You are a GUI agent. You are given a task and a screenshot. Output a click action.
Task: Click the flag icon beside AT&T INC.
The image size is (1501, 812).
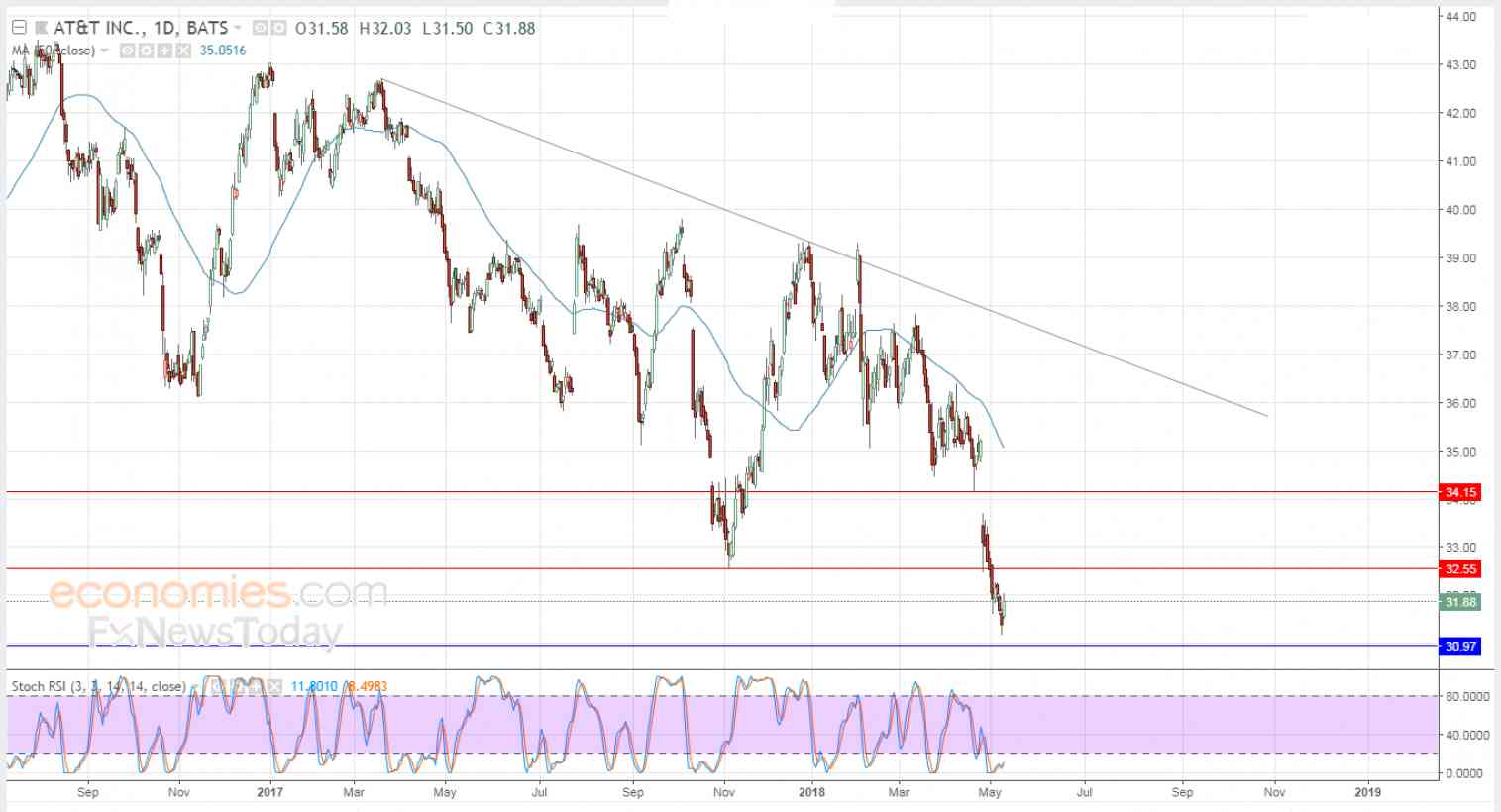pos(42,28)
